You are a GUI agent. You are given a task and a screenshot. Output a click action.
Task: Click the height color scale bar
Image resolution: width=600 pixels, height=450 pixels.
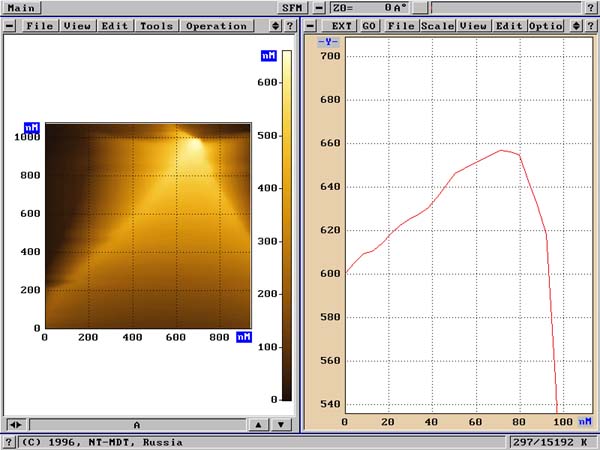pos(286,226)
